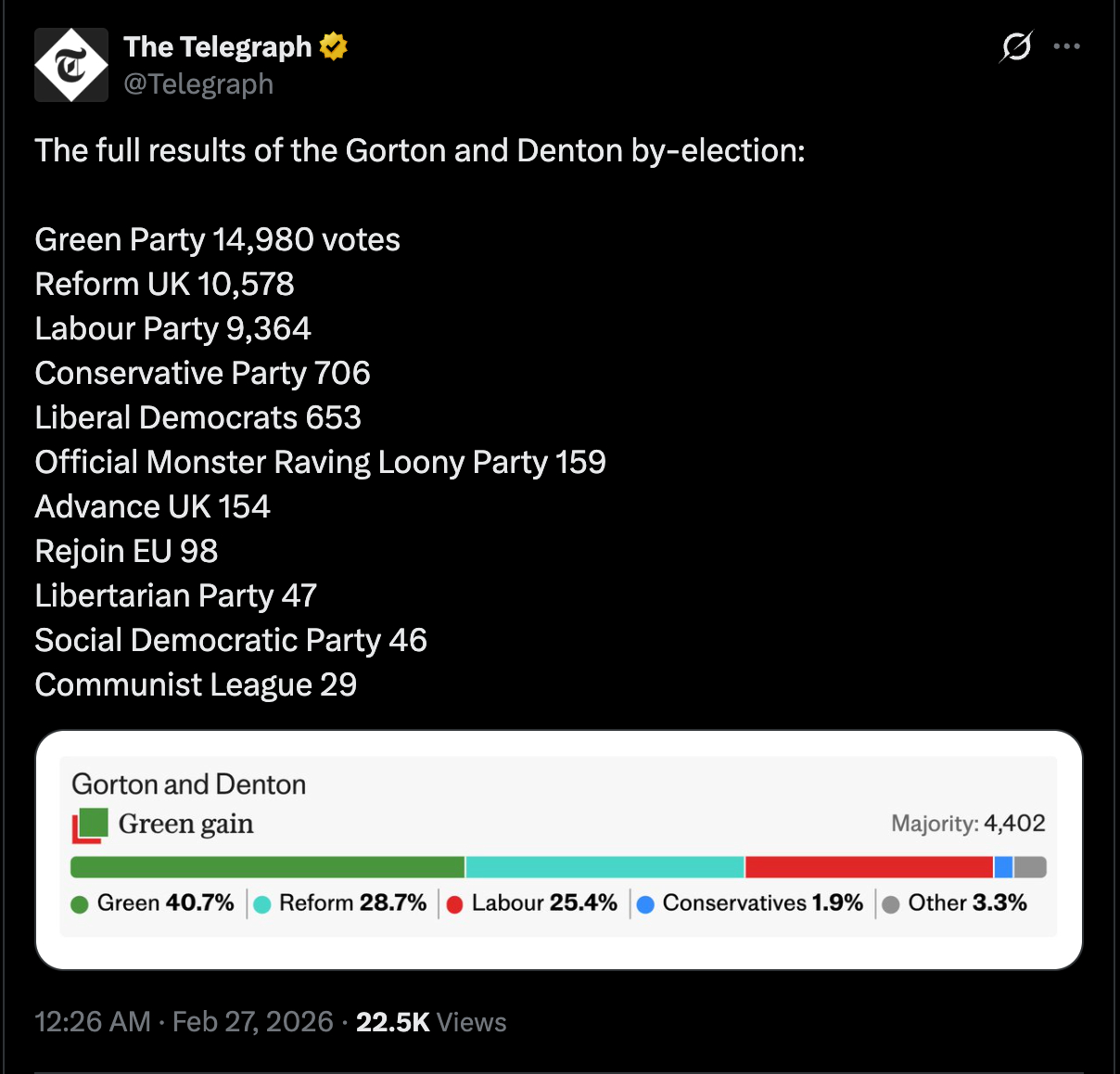Viewport: 1120px width, 1074px height.
Task: Open The Telegraph profile avatar
Action: (x=71, y=65)
